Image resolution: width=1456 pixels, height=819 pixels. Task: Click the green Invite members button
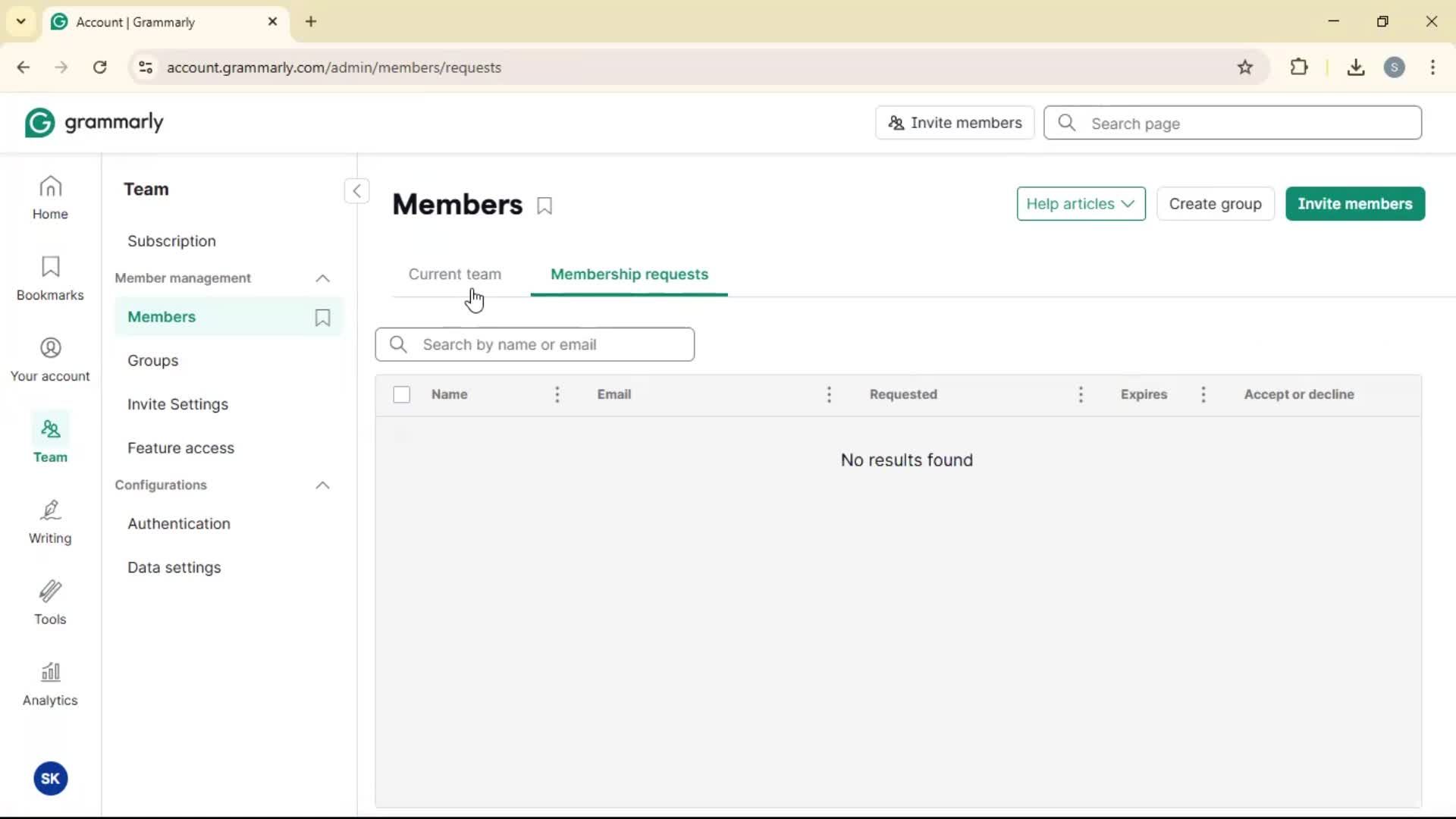pyautogui.click(x=1354, y=204)
